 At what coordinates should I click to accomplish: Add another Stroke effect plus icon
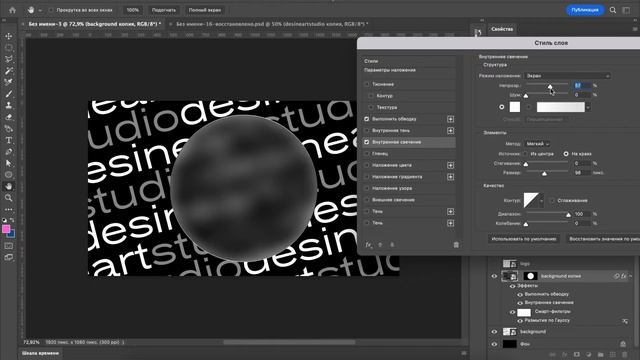coord(450,119)
